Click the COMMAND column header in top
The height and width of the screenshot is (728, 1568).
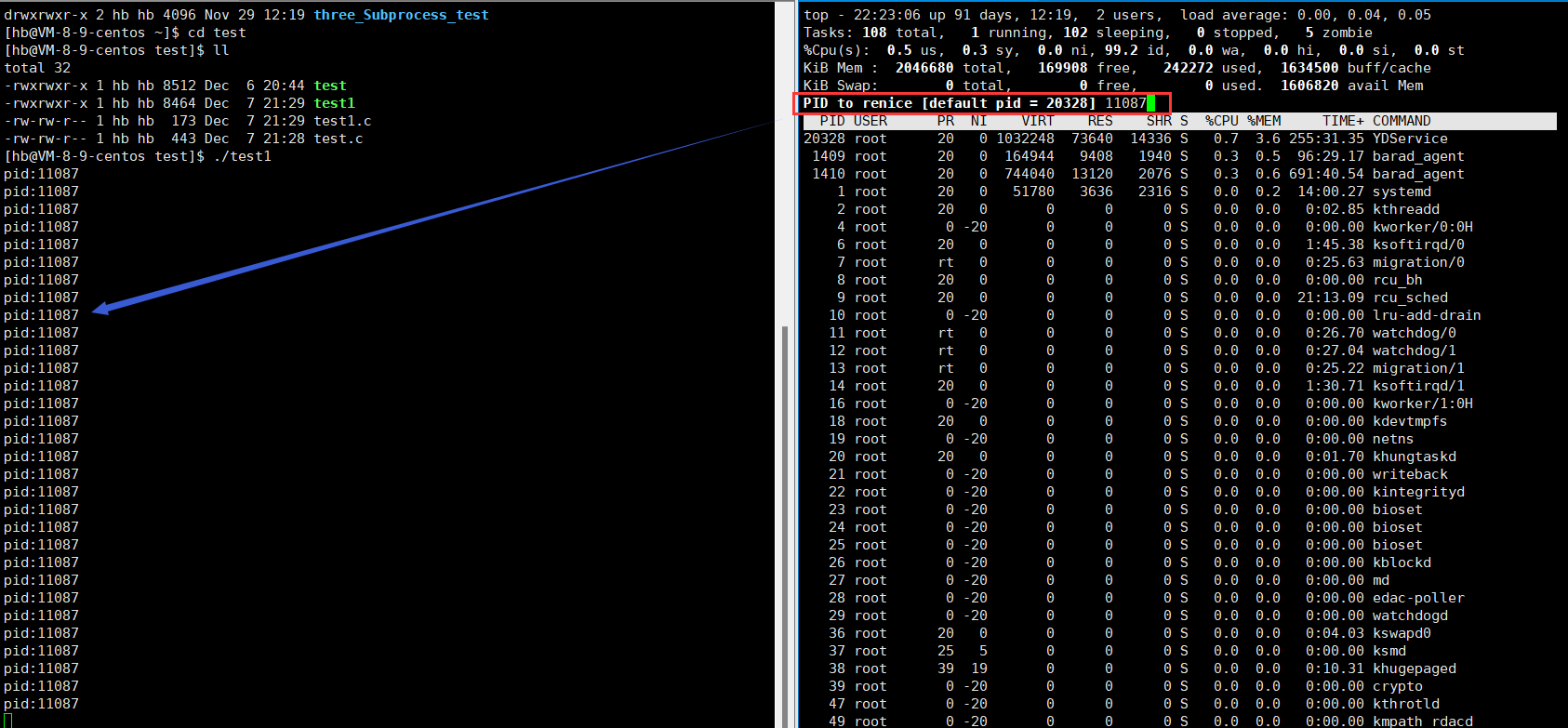click(1402, 121)
